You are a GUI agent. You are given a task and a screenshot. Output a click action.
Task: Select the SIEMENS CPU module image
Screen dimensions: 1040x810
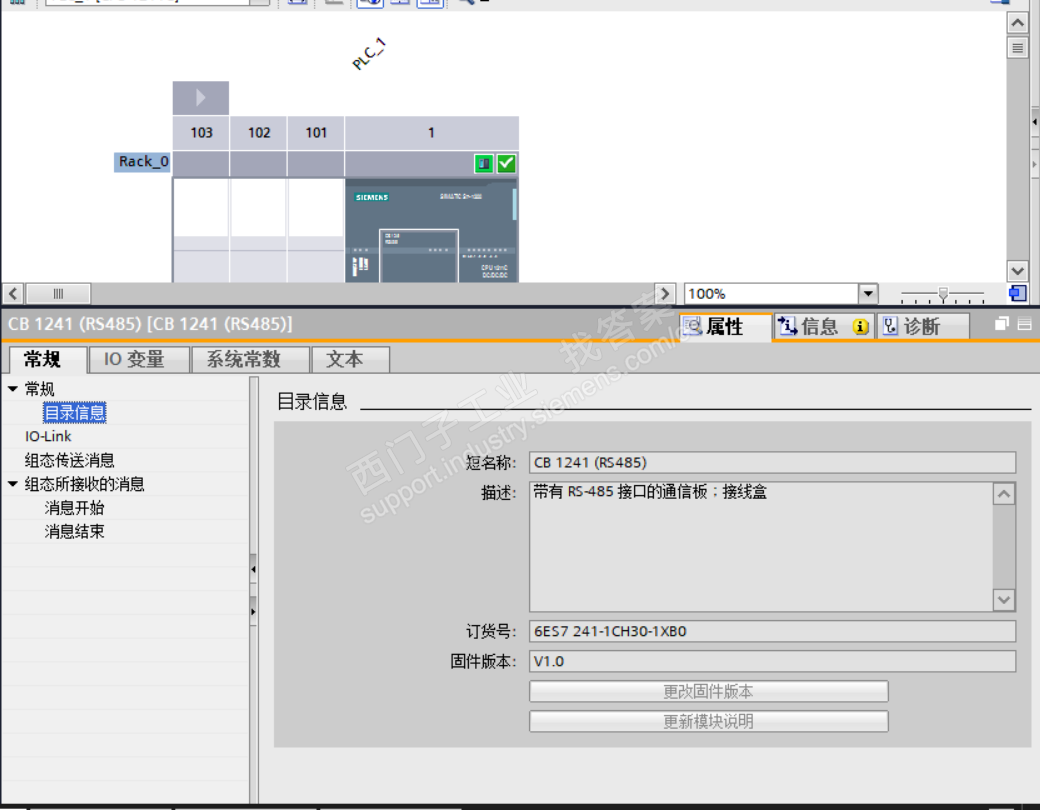coord(432,231)
